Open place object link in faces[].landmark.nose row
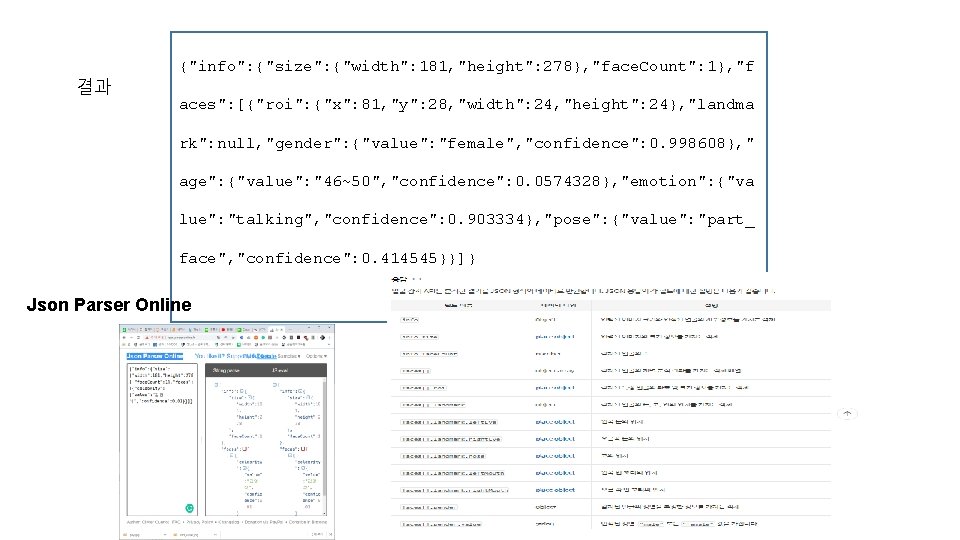 (555, 456)
